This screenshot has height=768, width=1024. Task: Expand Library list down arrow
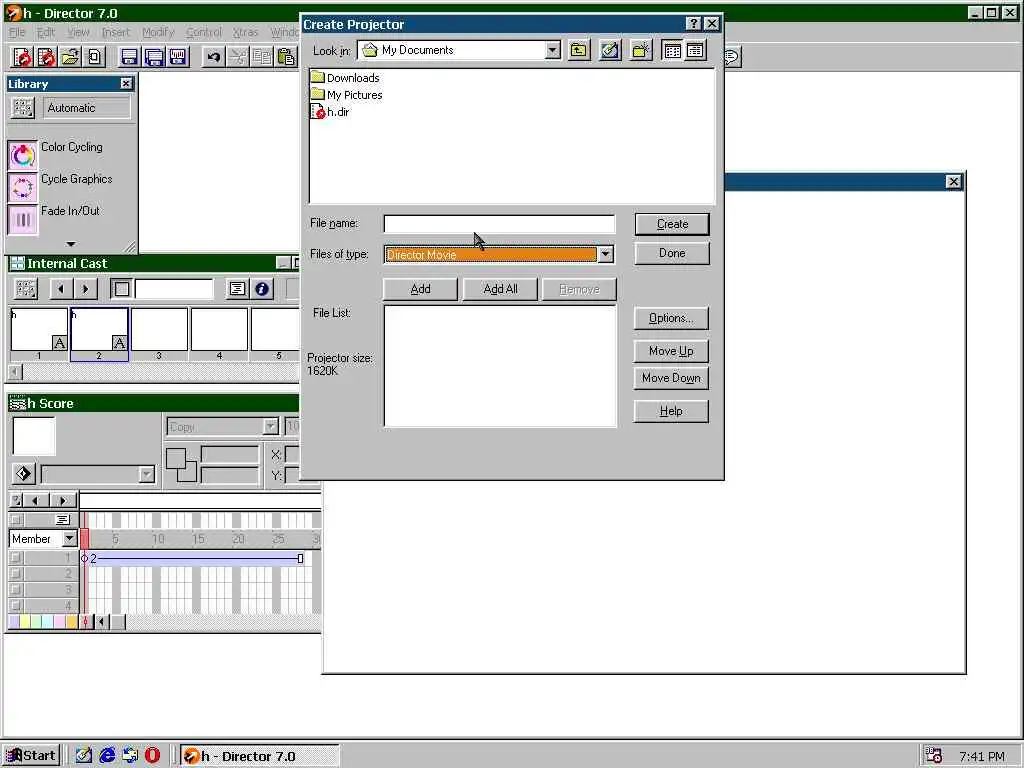[x=71, y=244]
